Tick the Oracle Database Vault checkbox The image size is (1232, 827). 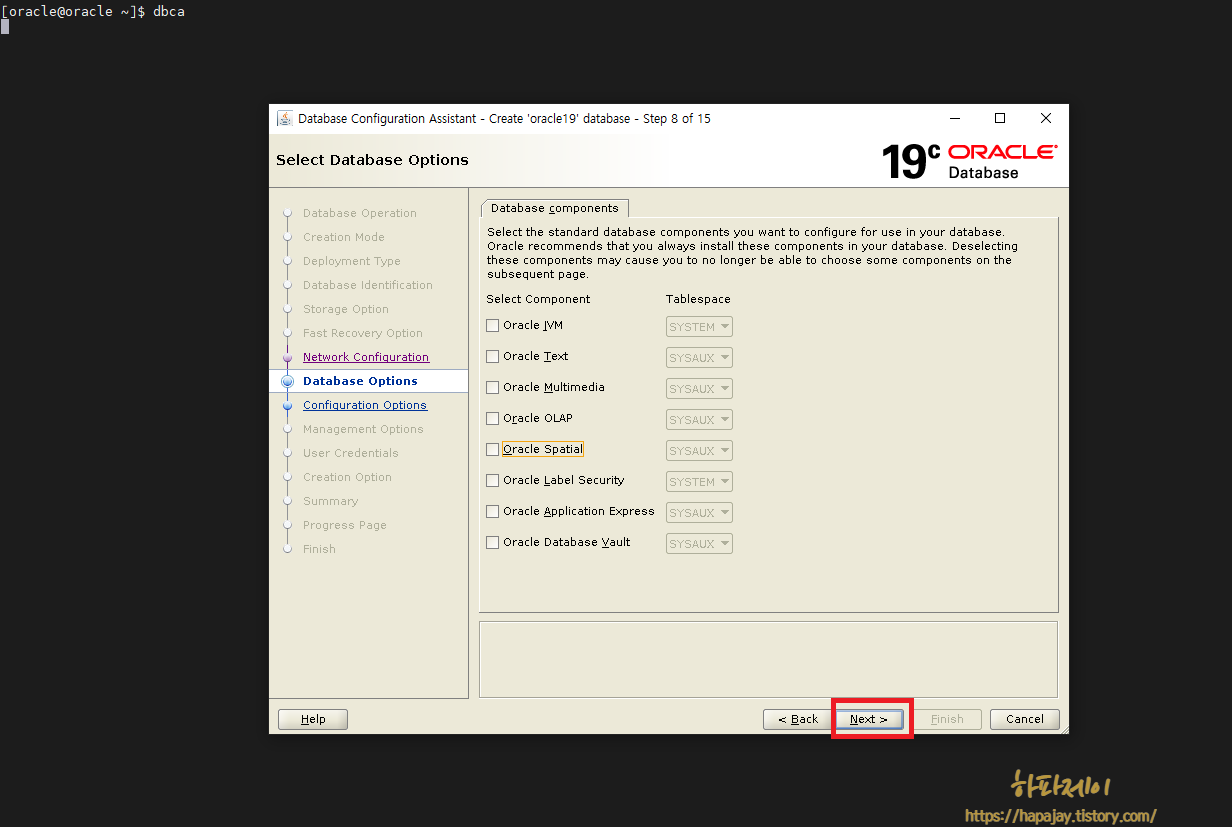[x=492, y=542]
